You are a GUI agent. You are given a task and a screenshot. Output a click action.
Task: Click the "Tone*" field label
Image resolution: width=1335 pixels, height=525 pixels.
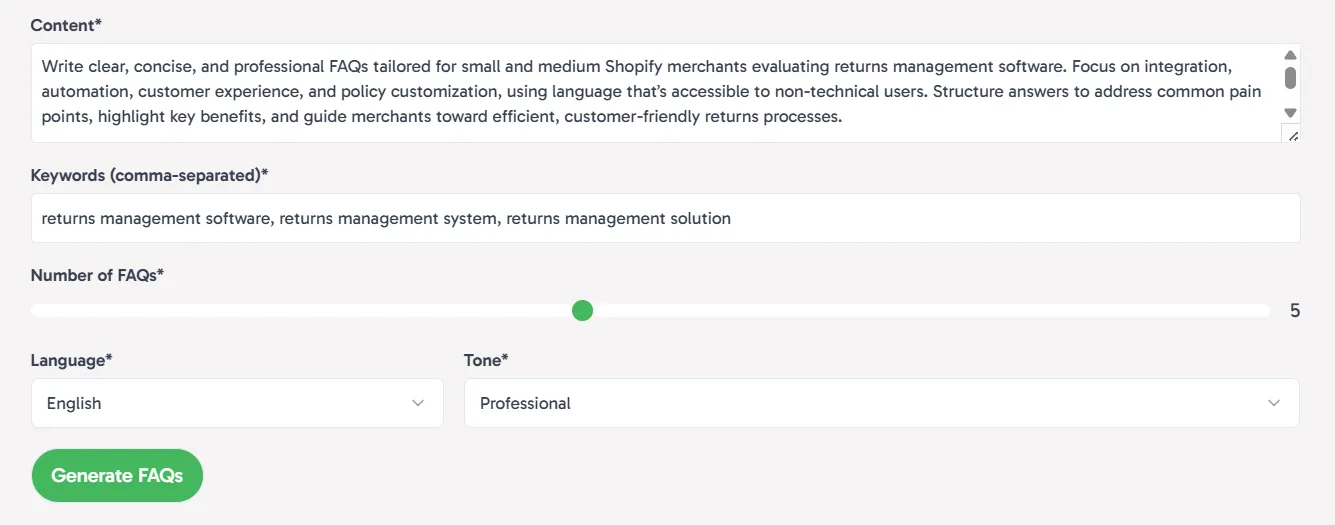tap(486, 360)
